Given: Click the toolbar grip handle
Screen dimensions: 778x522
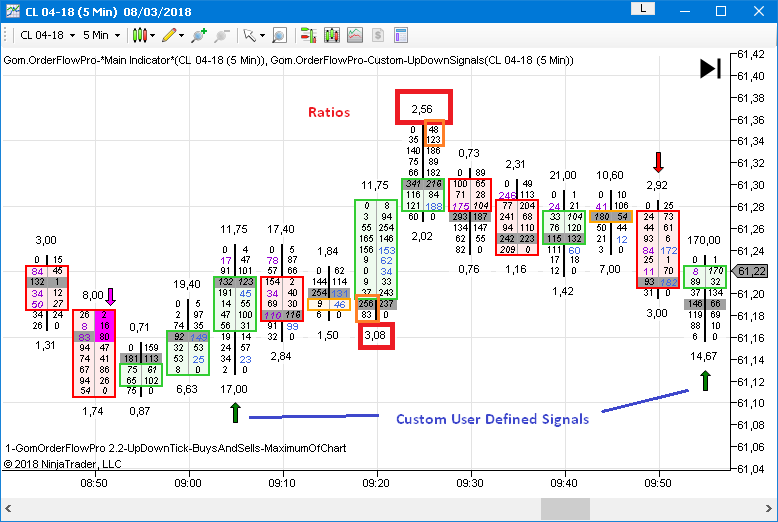Looking at the screenshot, I should pyautogui.click(x=5, y=35).
